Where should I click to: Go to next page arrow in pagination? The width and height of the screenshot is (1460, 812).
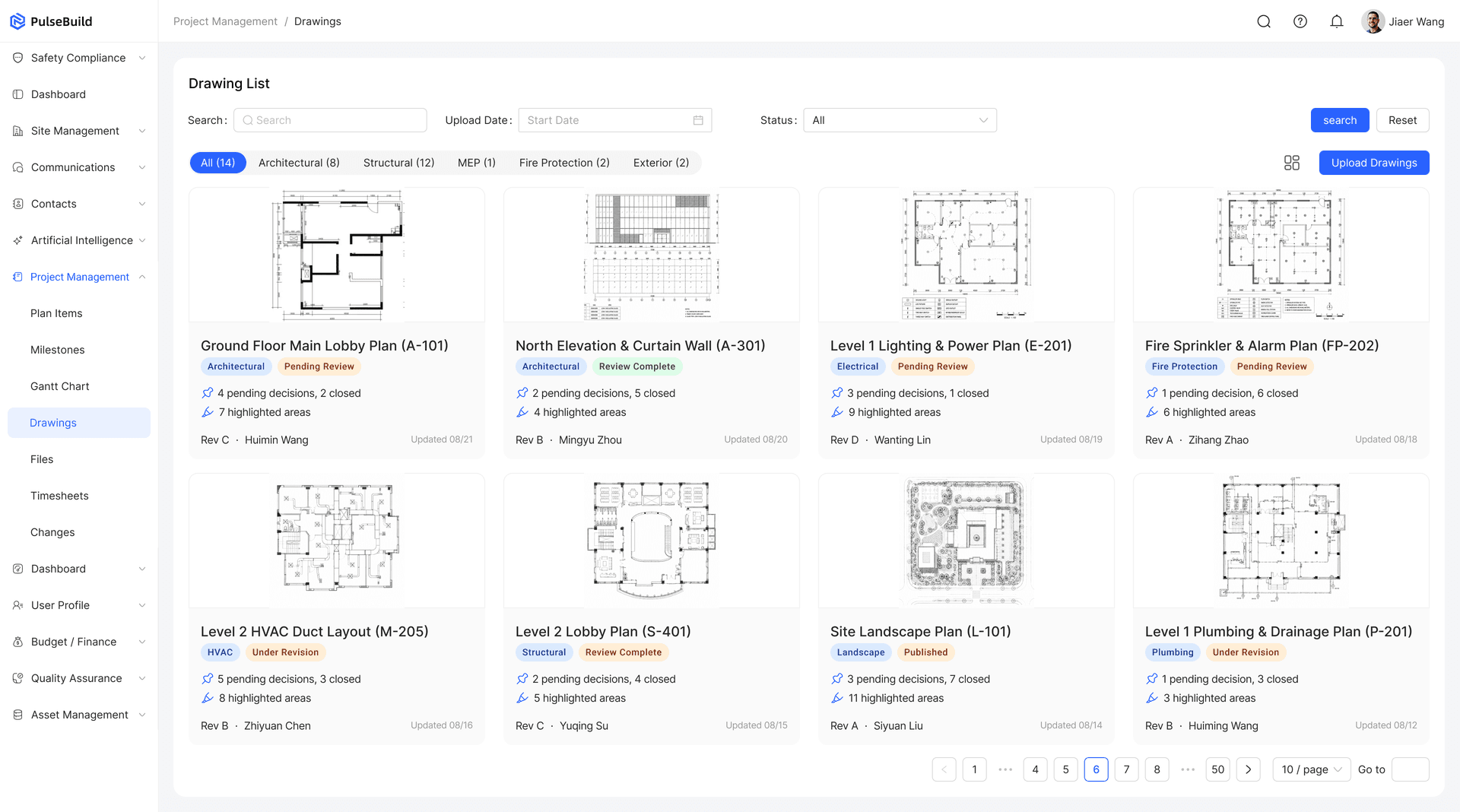pyautogui.click(x=1248, y=769)
